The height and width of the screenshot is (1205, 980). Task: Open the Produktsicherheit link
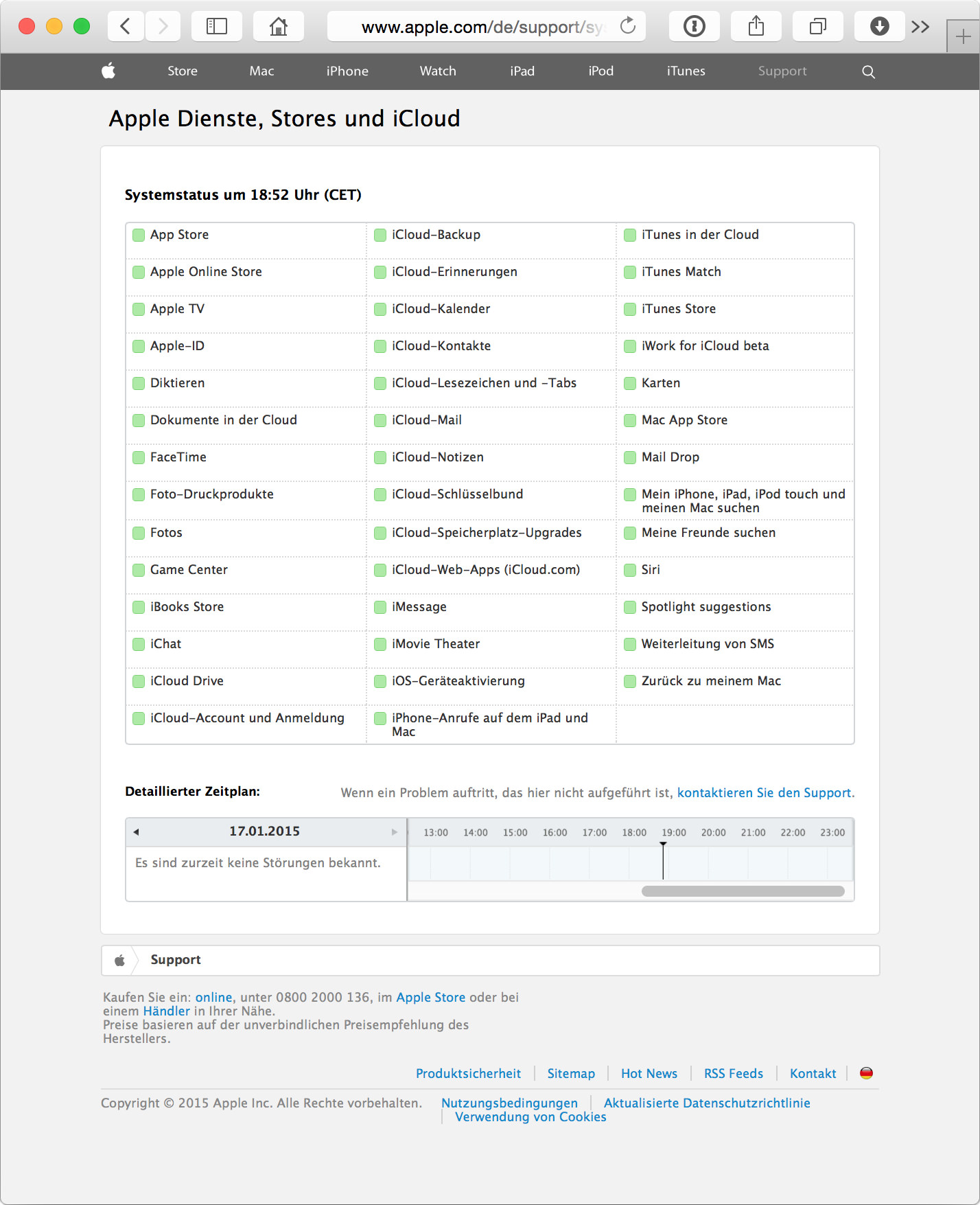click(468, 1073)
